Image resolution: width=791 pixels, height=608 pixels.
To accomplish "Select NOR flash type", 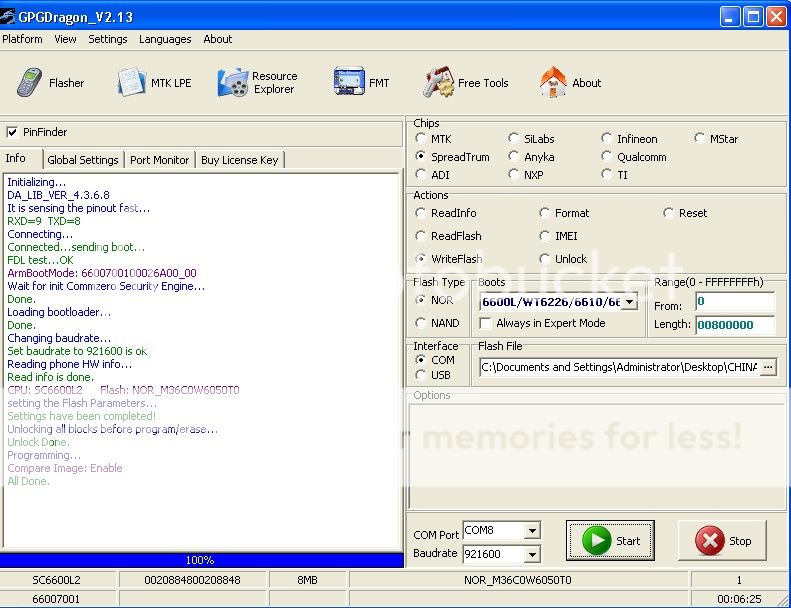I will [420, 300].
